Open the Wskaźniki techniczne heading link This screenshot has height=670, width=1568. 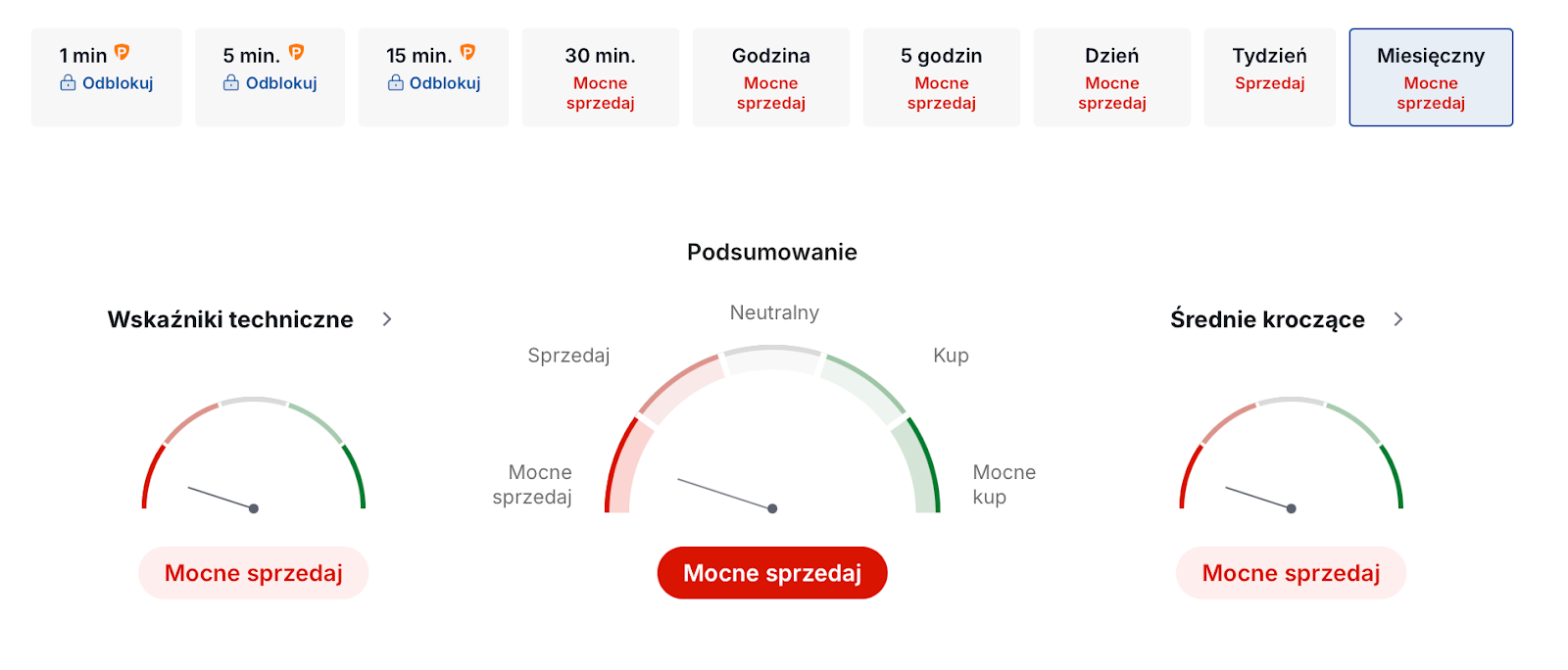(x=230, y=319)
